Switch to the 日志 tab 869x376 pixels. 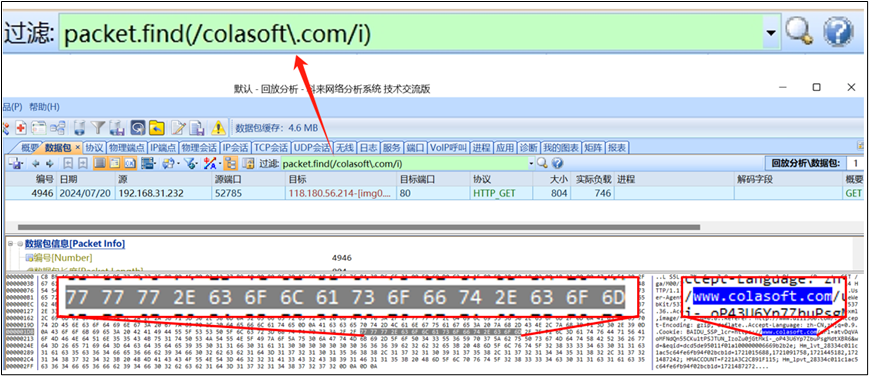tap(369, 148)
